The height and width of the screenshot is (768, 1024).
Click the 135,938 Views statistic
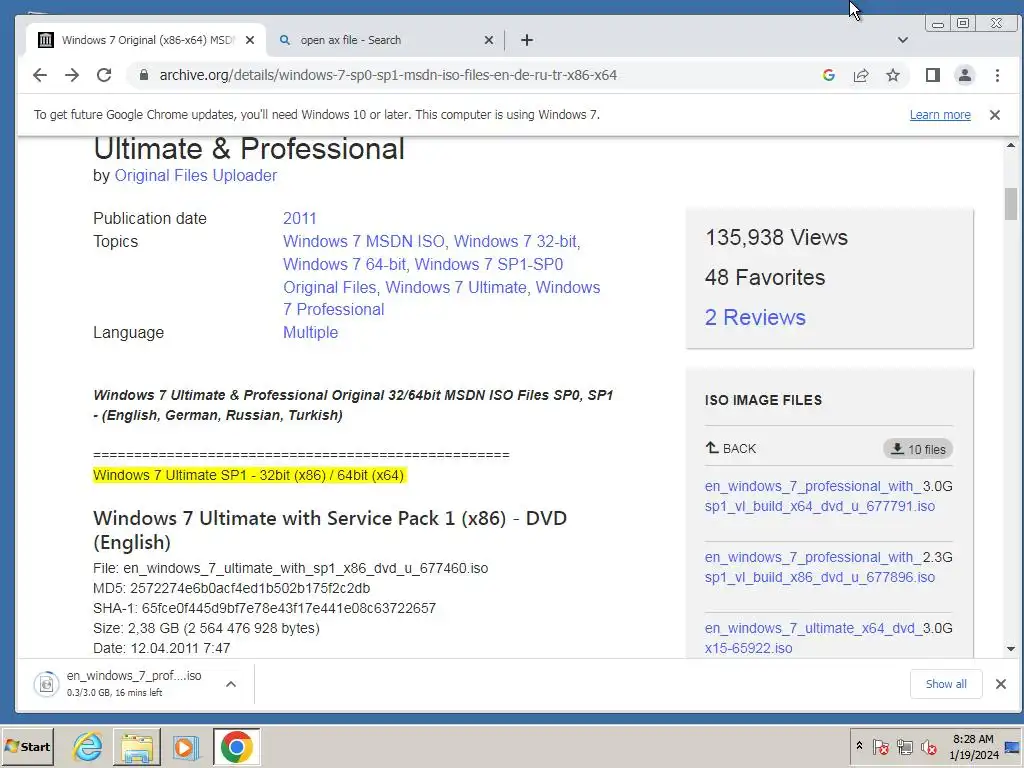click(776, 237)
